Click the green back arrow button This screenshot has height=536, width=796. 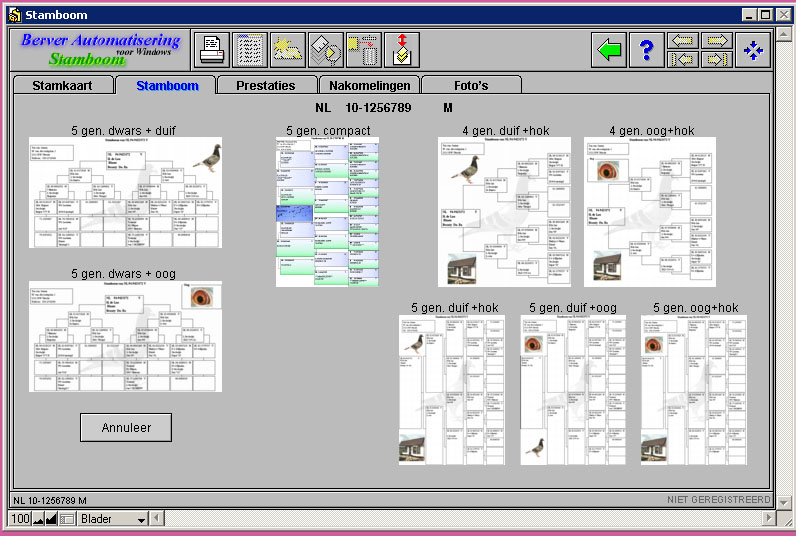(x=608, y=49)
